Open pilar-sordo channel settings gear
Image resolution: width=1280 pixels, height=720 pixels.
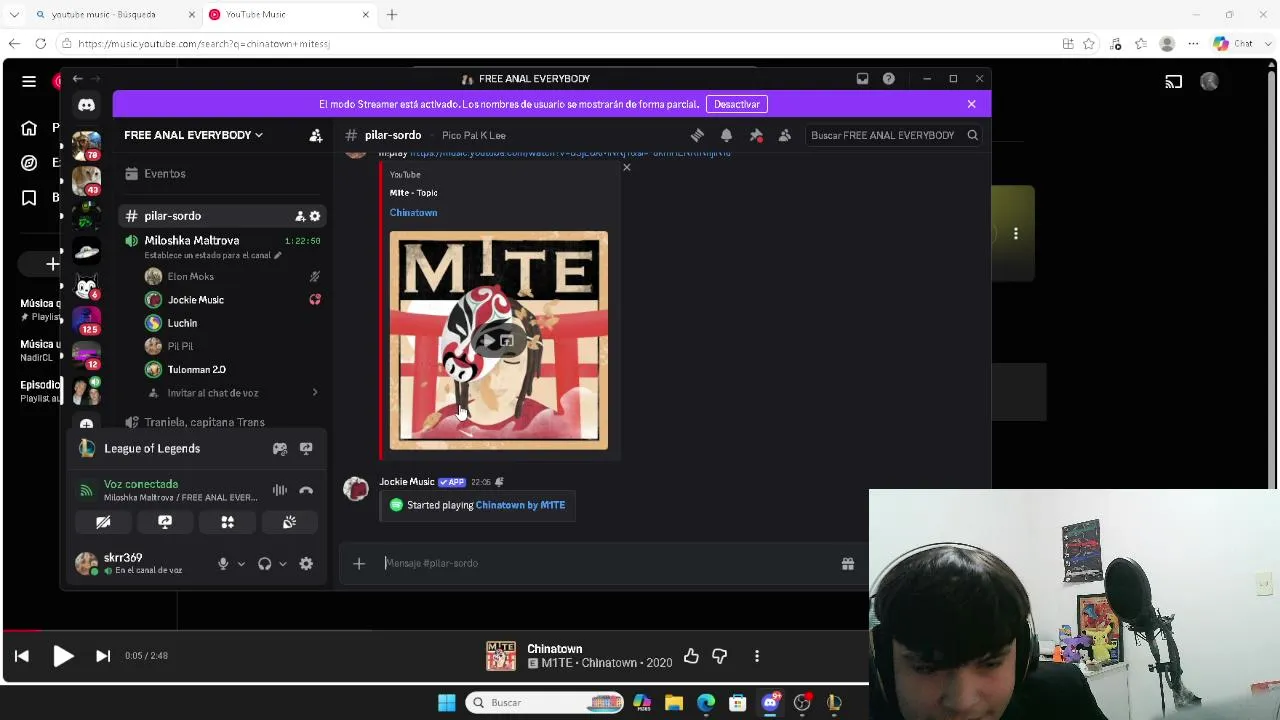[x=315, y=216]
